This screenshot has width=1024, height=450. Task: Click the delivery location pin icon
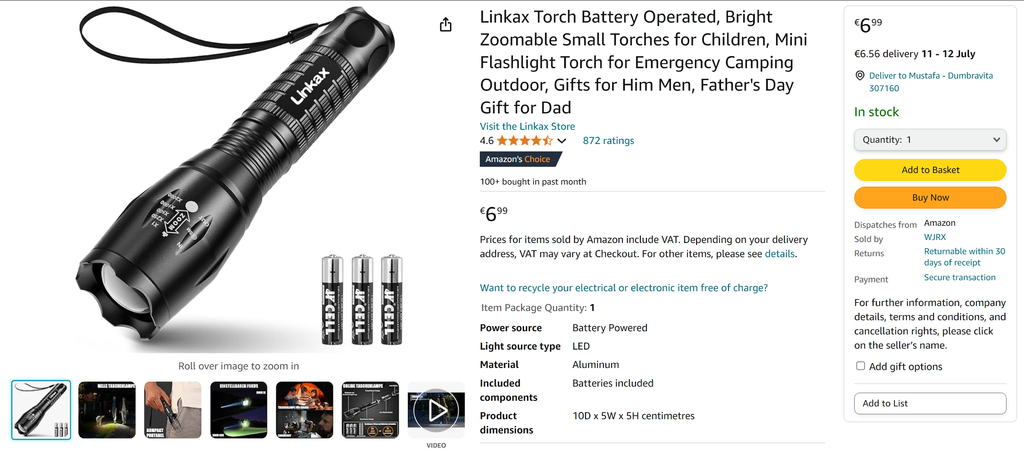pyautogui.click(x=860, y=76)
